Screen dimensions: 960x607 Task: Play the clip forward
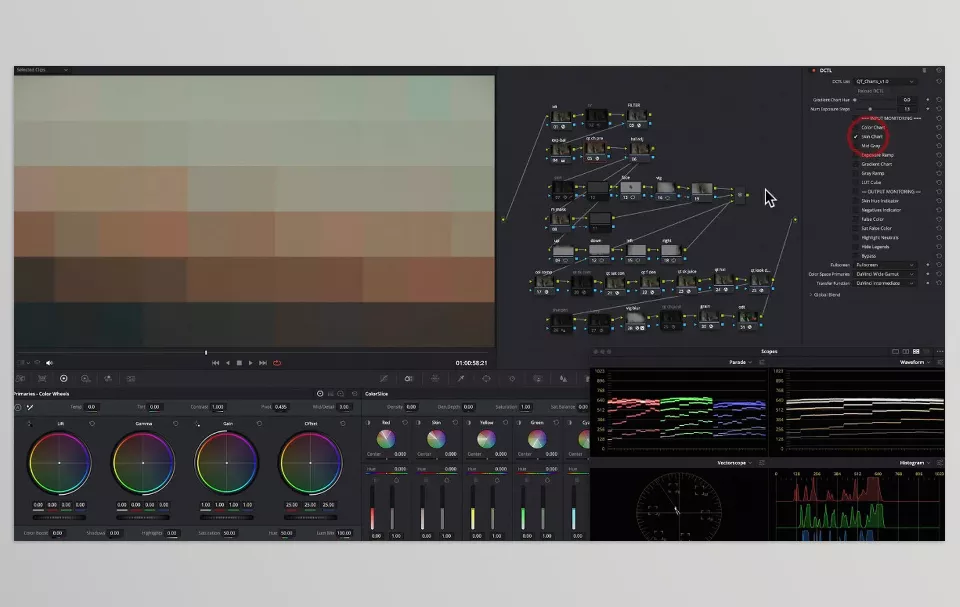point(250,363)
